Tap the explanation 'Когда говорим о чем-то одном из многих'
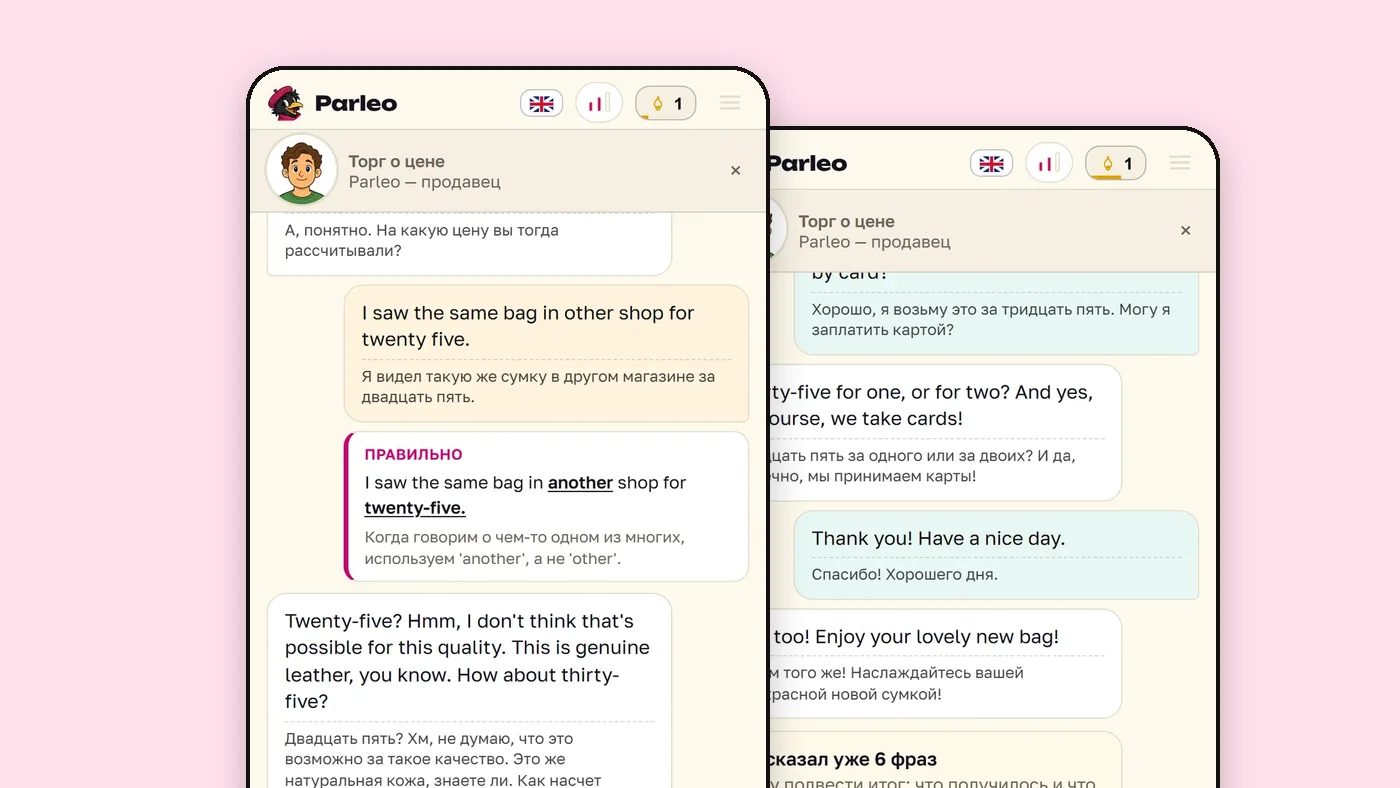The width and height of the screenshot is (1400, 788). 524,548
